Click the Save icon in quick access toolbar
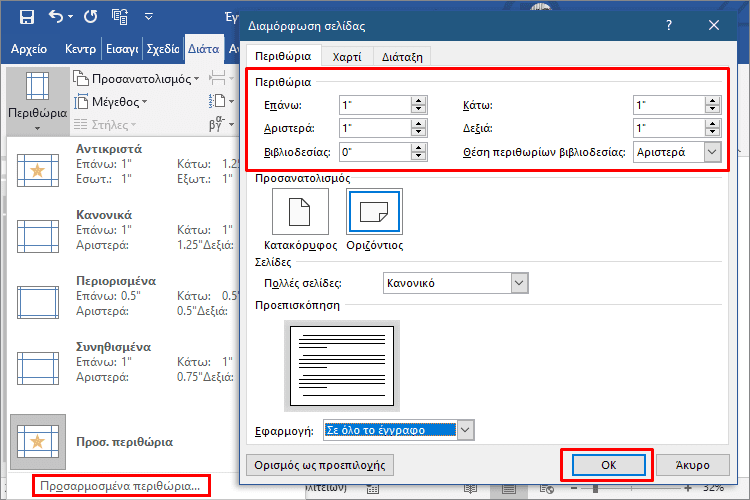The height and width of the screenshot is (500, 750). (x=27, y=17)
